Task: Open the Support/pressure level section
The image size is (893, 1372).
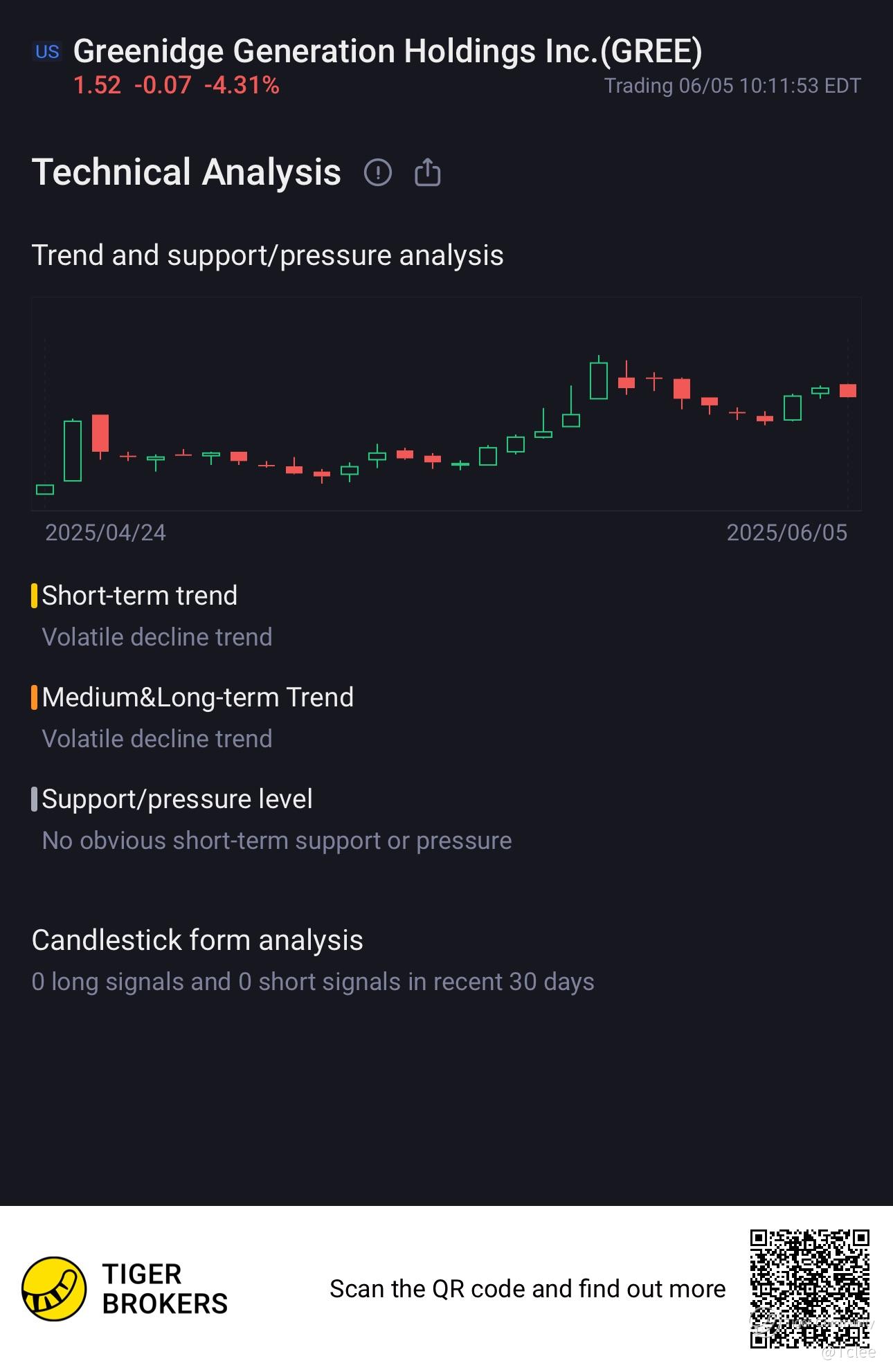Action: pyautogui.click(x=177, y=799)
